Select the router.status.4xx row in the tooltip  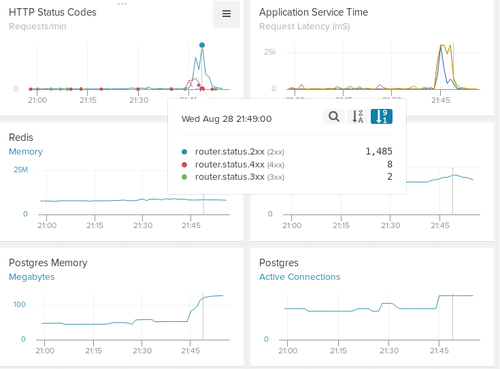287,164
